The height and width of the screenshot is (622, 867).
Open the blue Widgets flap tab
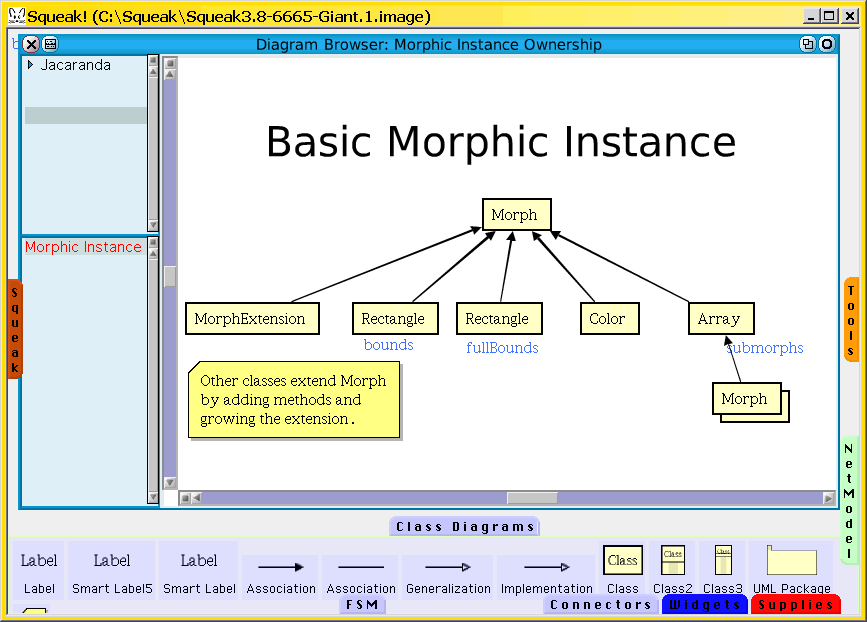[705, 605]
